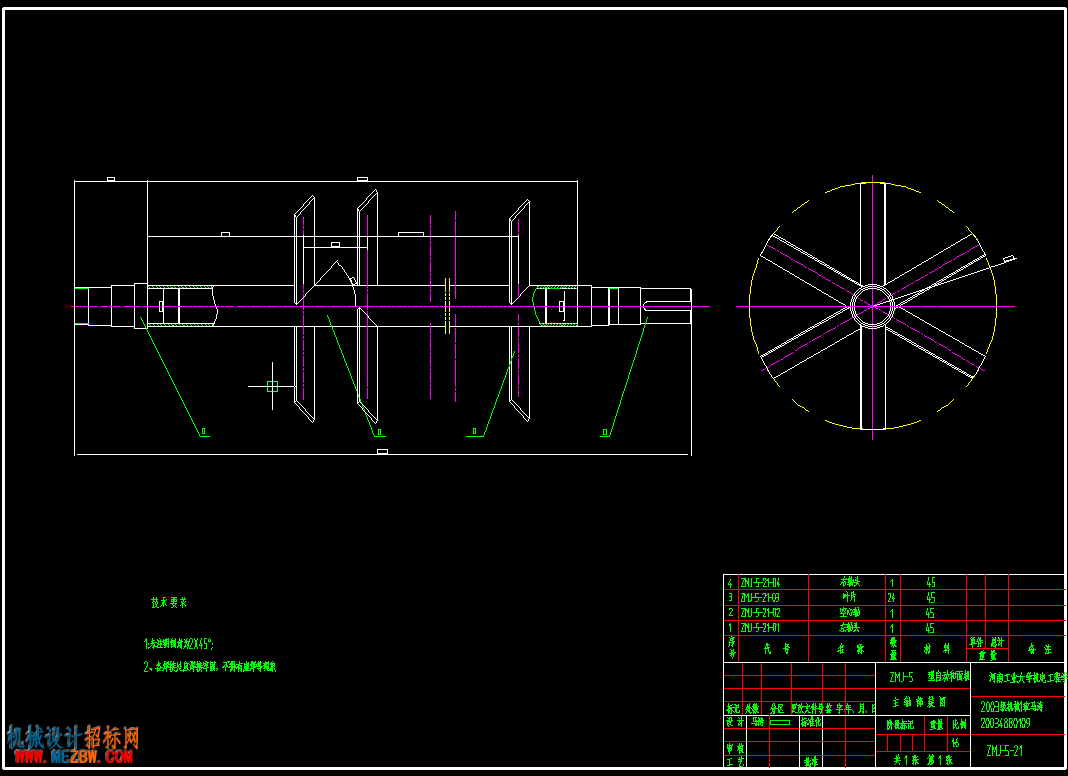This screenshot has width=1068, height=776.
Task: Click the rightmost green leader balloon label
Action: 604,432
